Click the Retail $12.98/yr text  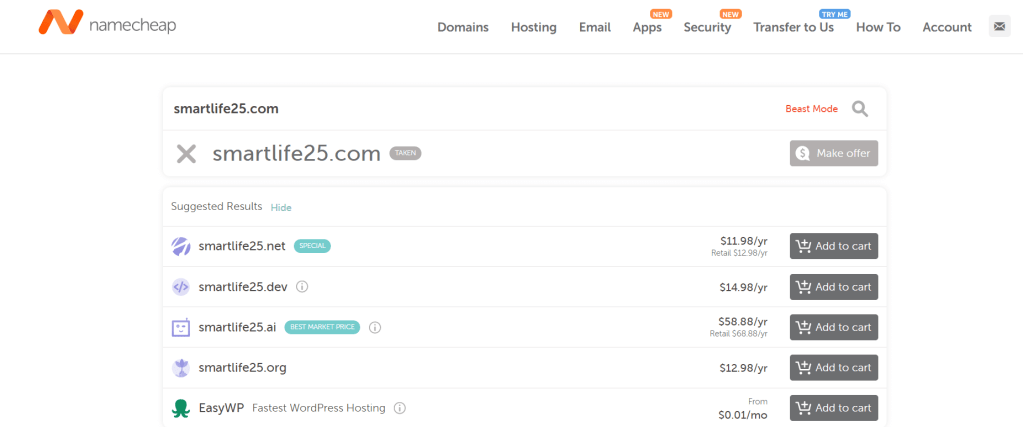tap(740, 253)
